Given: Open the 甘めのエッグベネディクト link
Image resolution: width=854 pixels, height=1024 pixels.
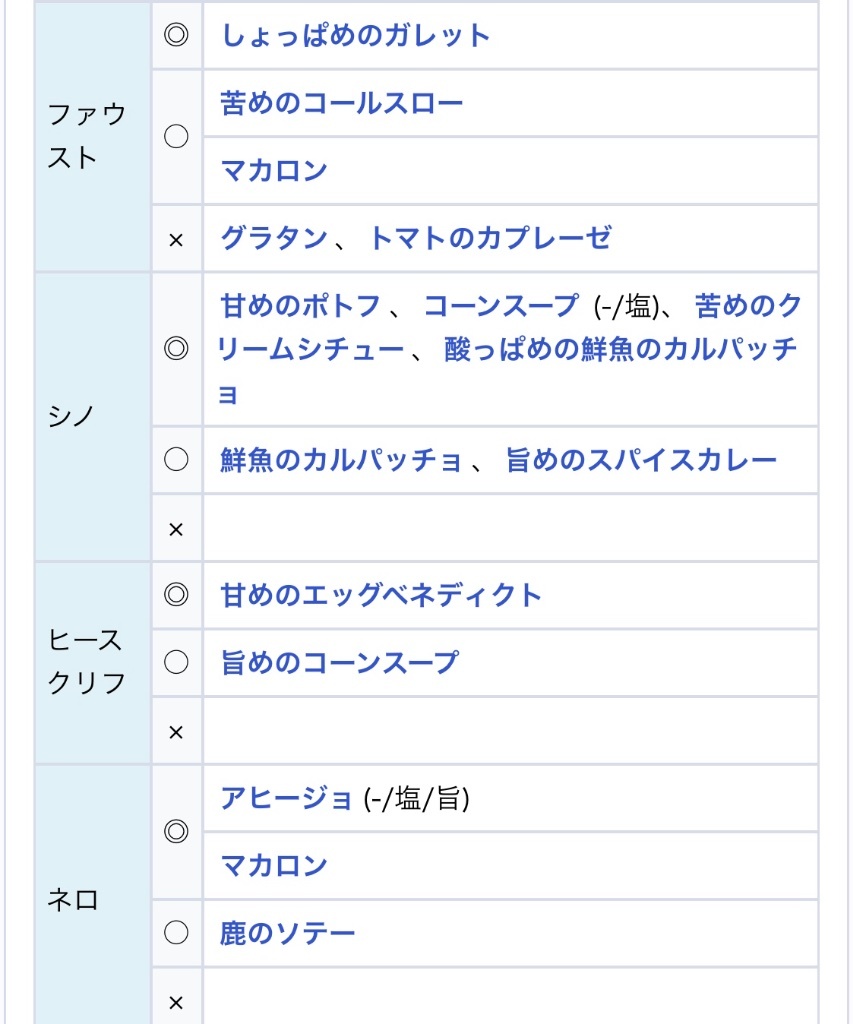Looking at the screenshot, I should [381, 596].
